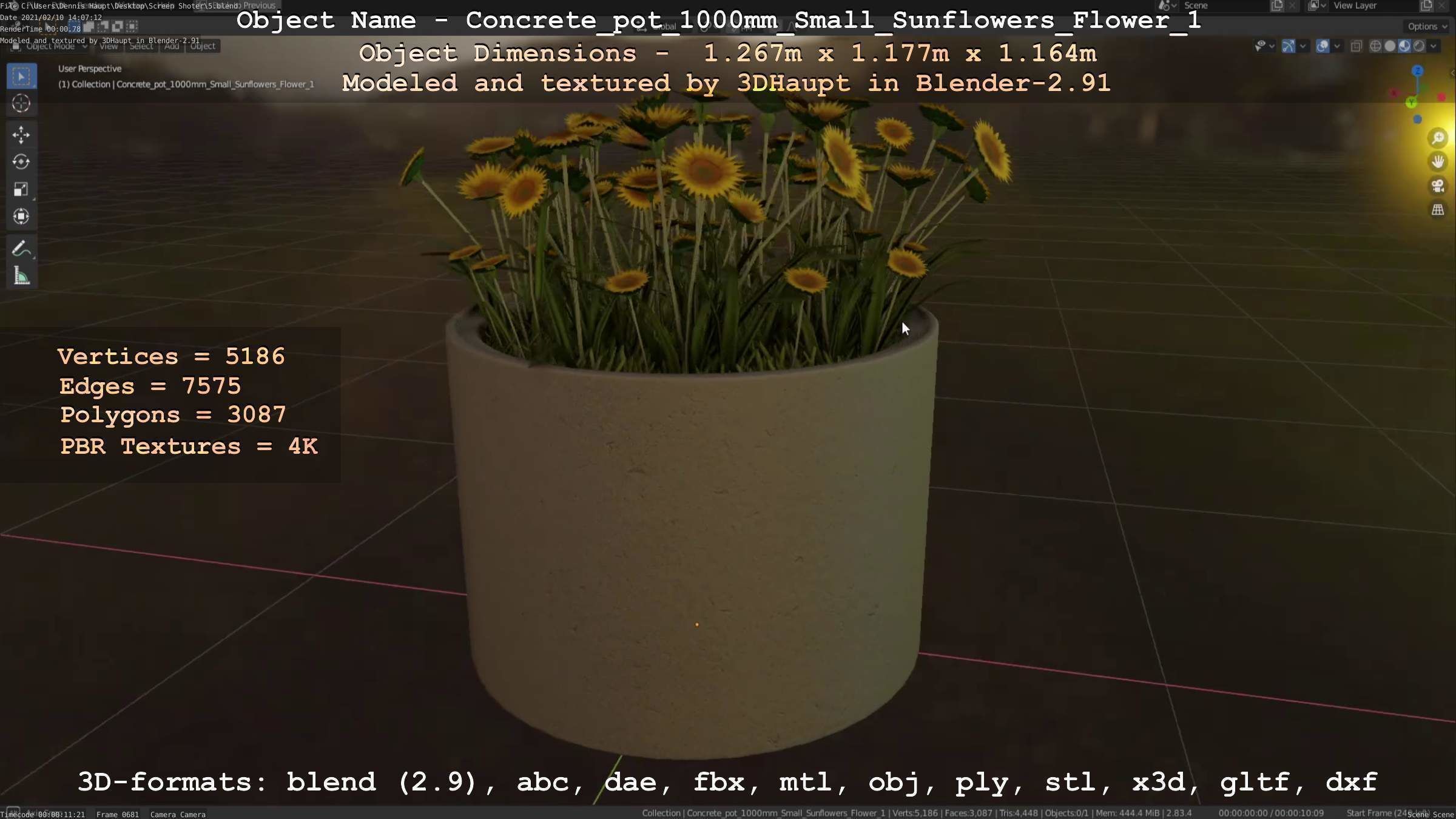Screen dimensions: 1456x819
Task: Toggle viewport gizmos display
Action: click(x=1289, y=46)
